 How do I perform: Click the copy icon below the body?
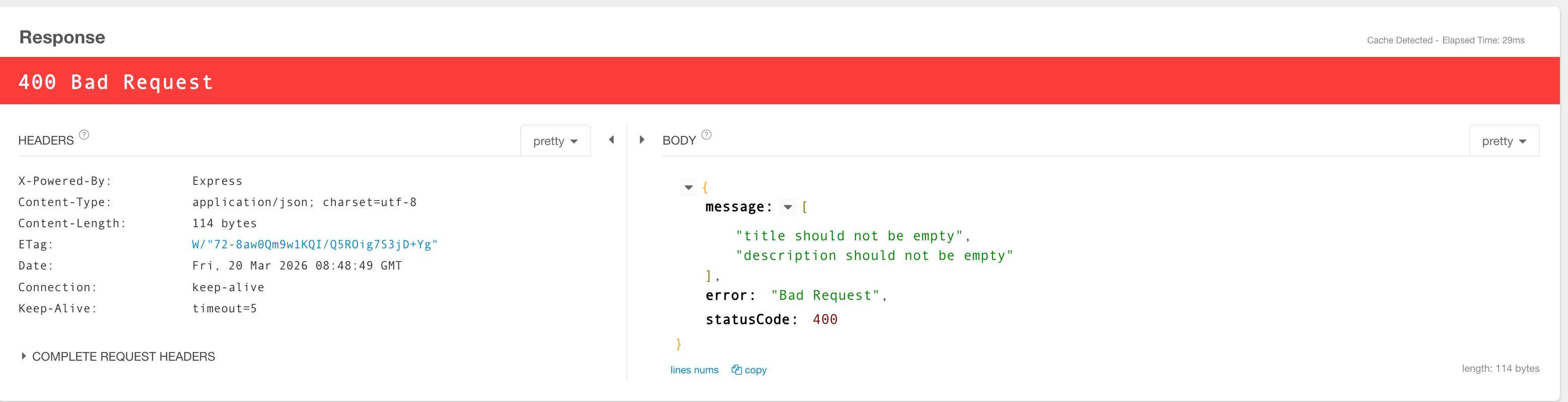[737, 370]
